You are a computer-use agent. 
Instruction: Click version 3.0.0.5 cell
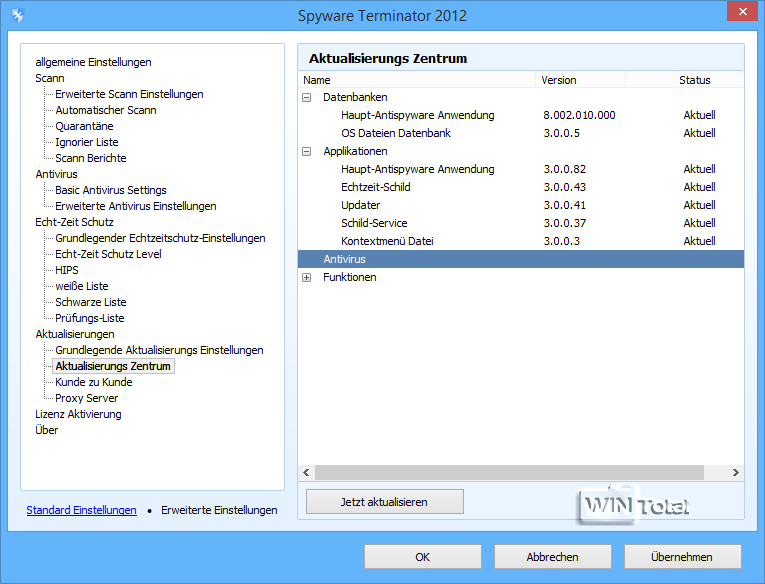point(562,133)
